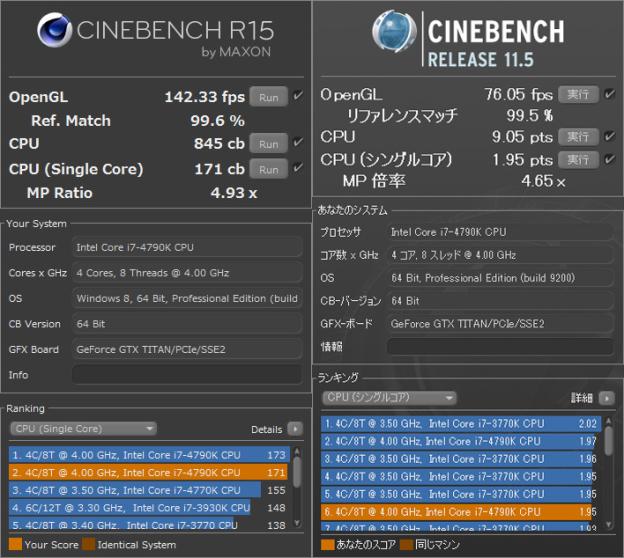The width and height of the screenshot is (624, 558).
Task: Click the Cinebench R15 logo sphere
Action: click(55, 30)
